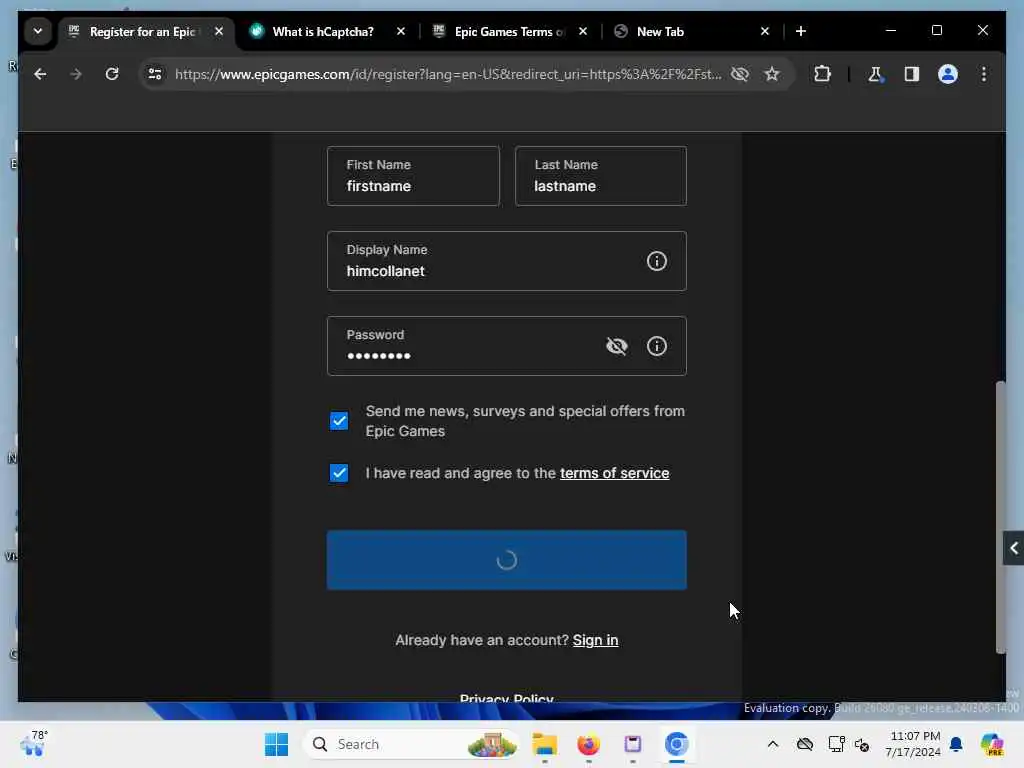Click the muted volume tray icon
The image size is (1024, 768).
tap(862, 744)
